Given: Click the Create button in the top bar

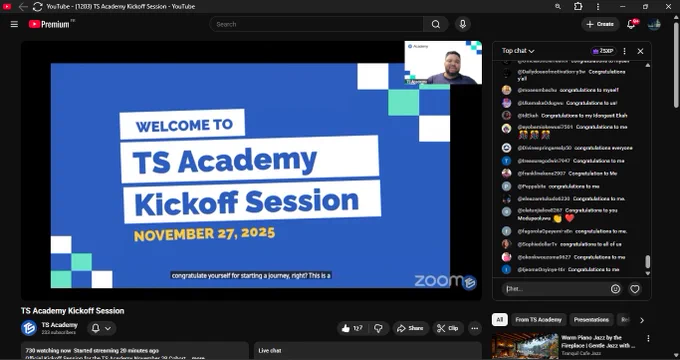Looking at the screenshot, I should (x=600, y=24).
